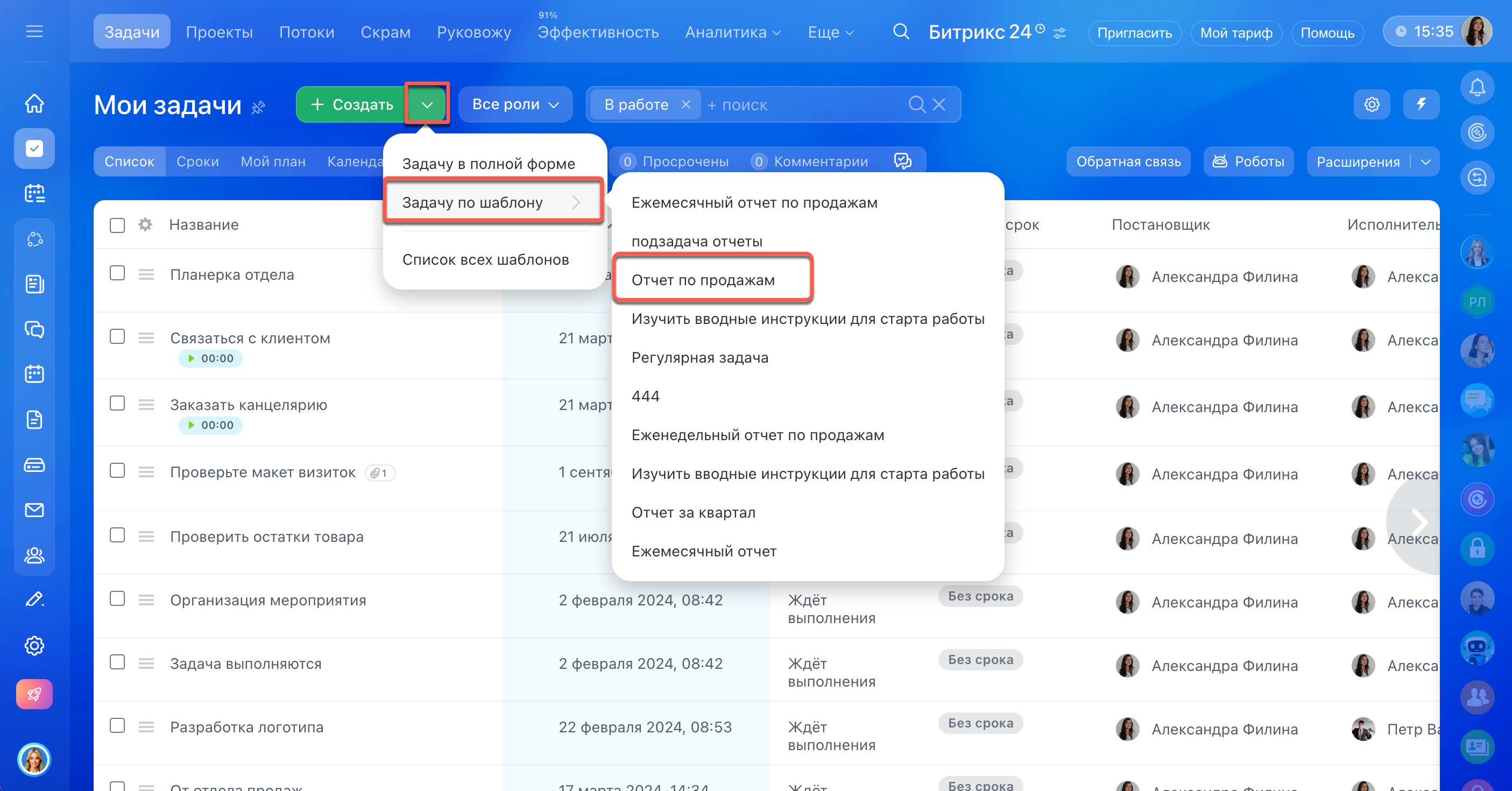Viewport: 1512px width, 791px height.
Task: Click the hamburger menu icon
Action: pyautogui.click(x=34, y=31)
